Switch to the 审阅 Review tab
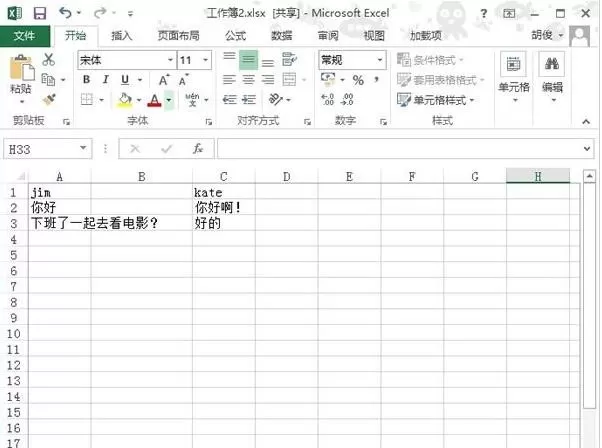The width and height of the screenshot is (602, 448). click(328, 36)
